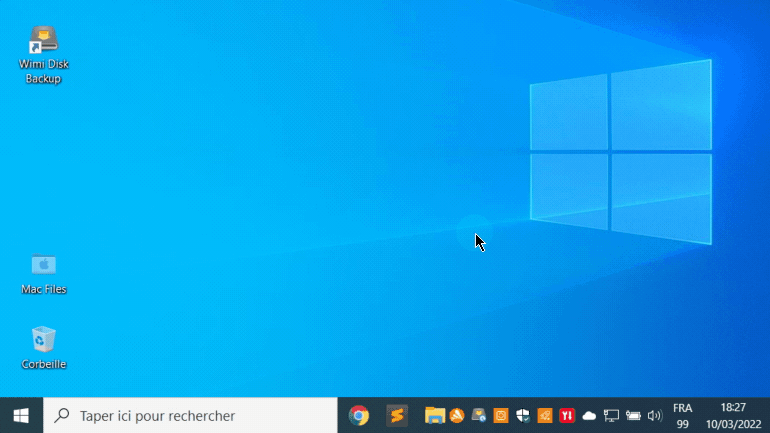This screenshot has height=433, width=770.
Task: Open the Wimi Disk Backup desktop shortcut
Action: pyautogui.click(x=43, y=54)
